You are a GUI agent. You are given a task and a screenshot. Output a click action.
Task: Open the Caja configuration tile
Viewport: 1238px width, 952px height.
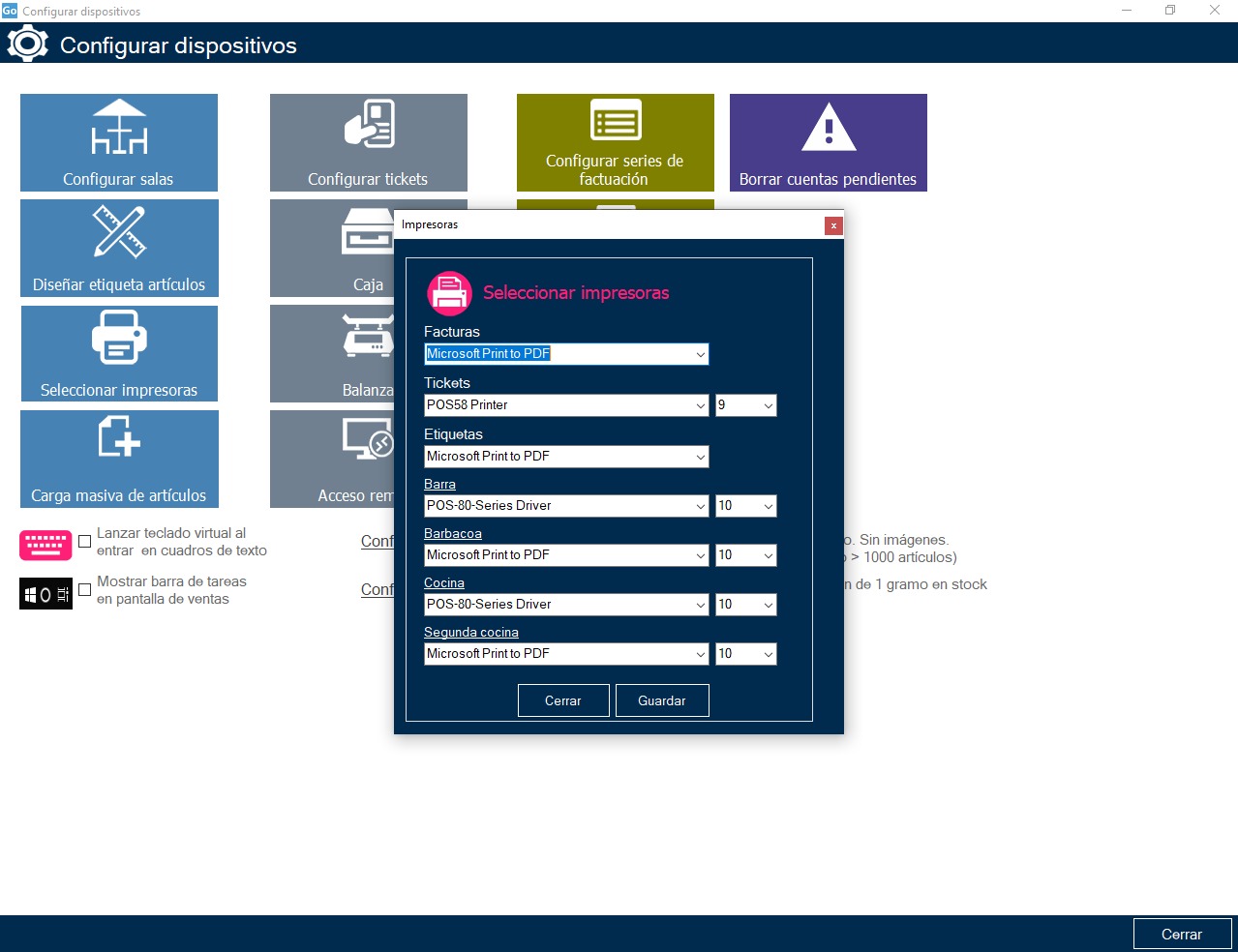click(x=319, y=248)
